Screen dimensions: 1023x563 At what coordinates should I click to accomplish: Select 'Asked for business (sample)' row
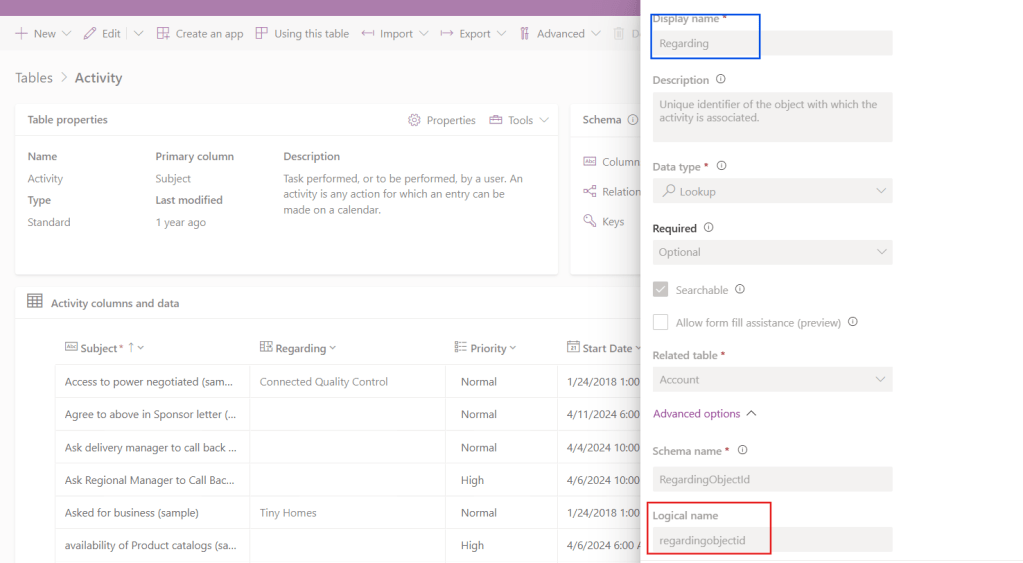coord(132,513)
